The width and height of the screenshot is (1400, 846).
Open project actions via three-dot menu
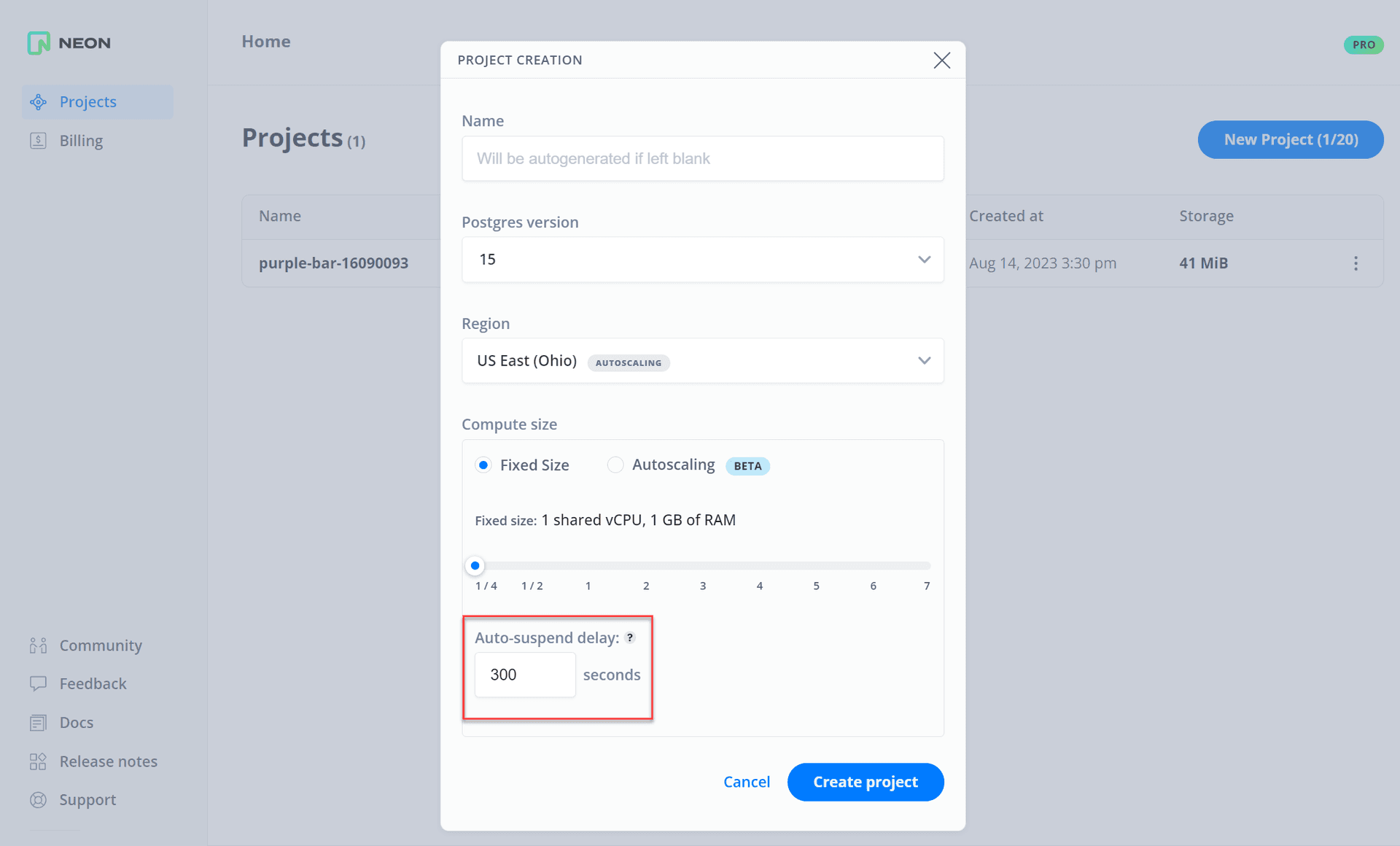(1356, 263)
